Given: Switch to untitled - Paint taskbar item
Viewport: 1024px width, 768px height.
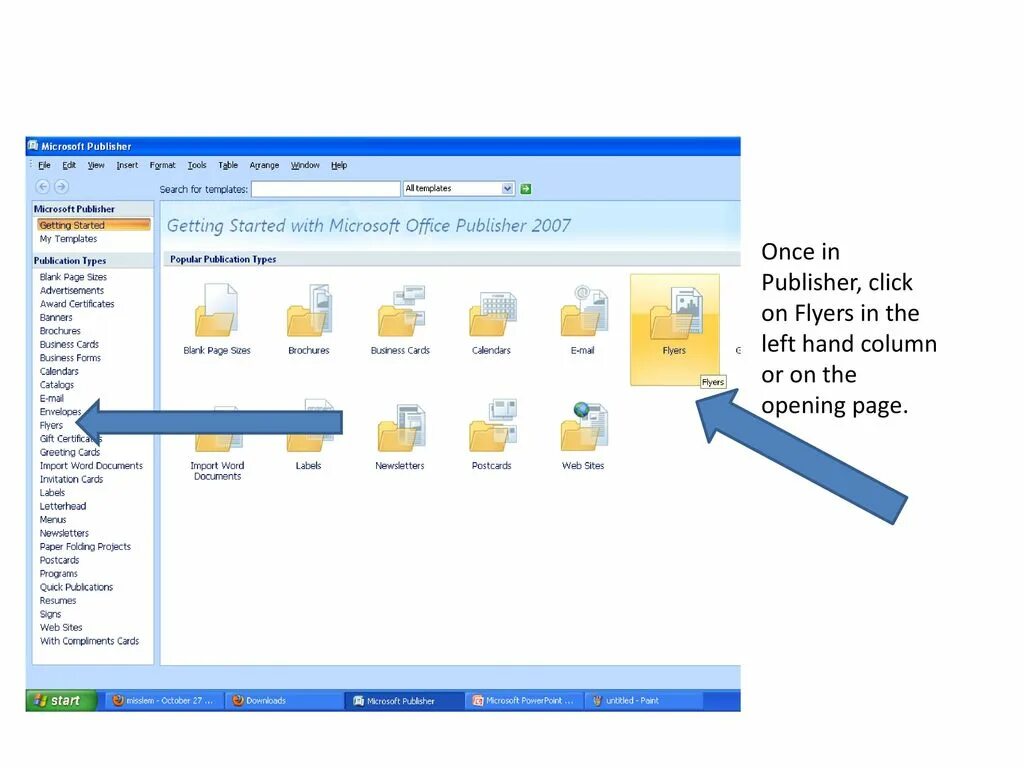Looking at the screenshot, I should pos(643,700).
